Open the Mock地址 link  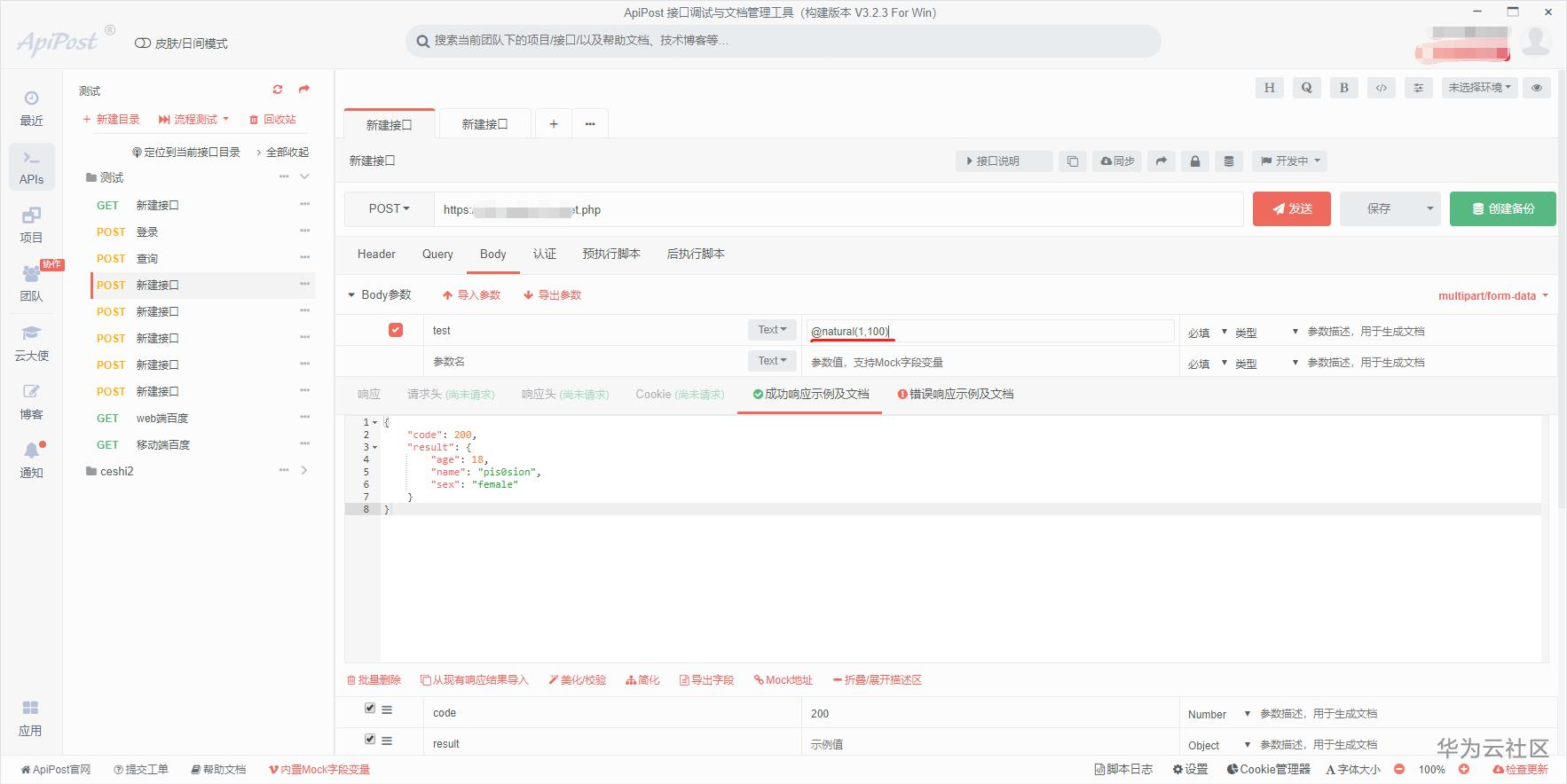(x=783, y=679)
